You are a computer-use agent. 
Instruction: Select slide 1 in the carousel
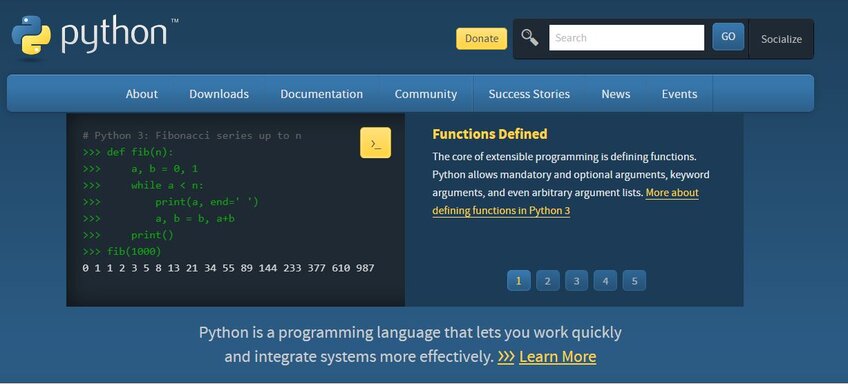tap(519, 281)
